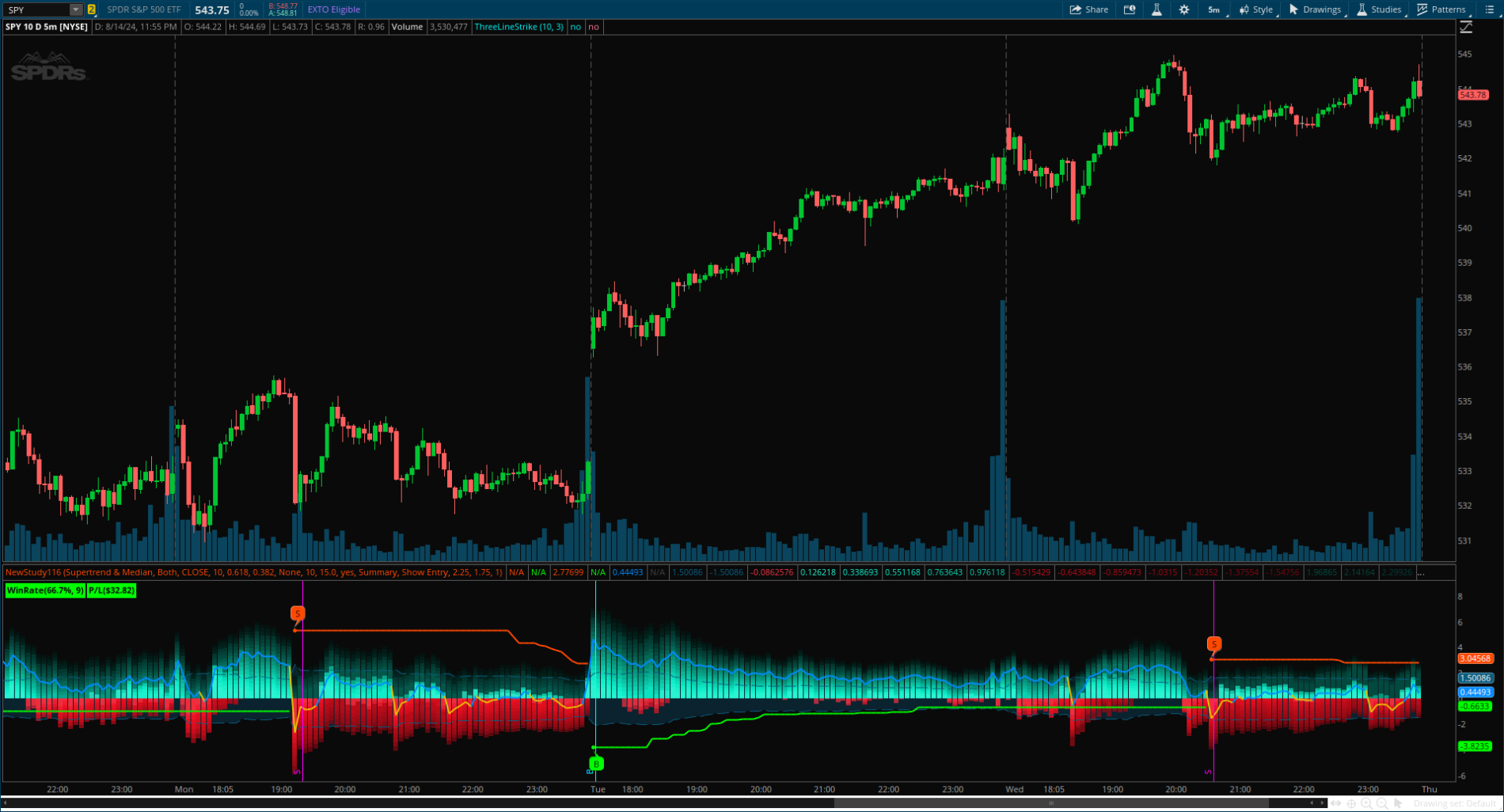Viewport: 1504px width, 812px height.
Task: Click the pointer tool icon at bottom
Action: 1398,803
